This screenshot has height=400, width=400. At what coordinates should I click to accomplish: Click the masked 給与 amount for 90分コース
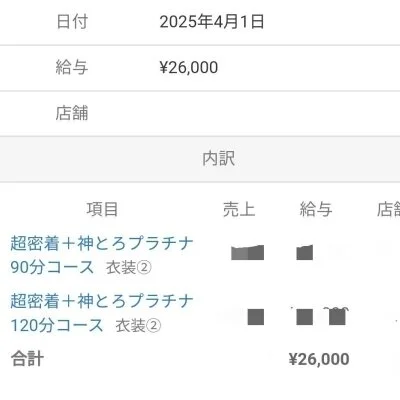point(305,252)
